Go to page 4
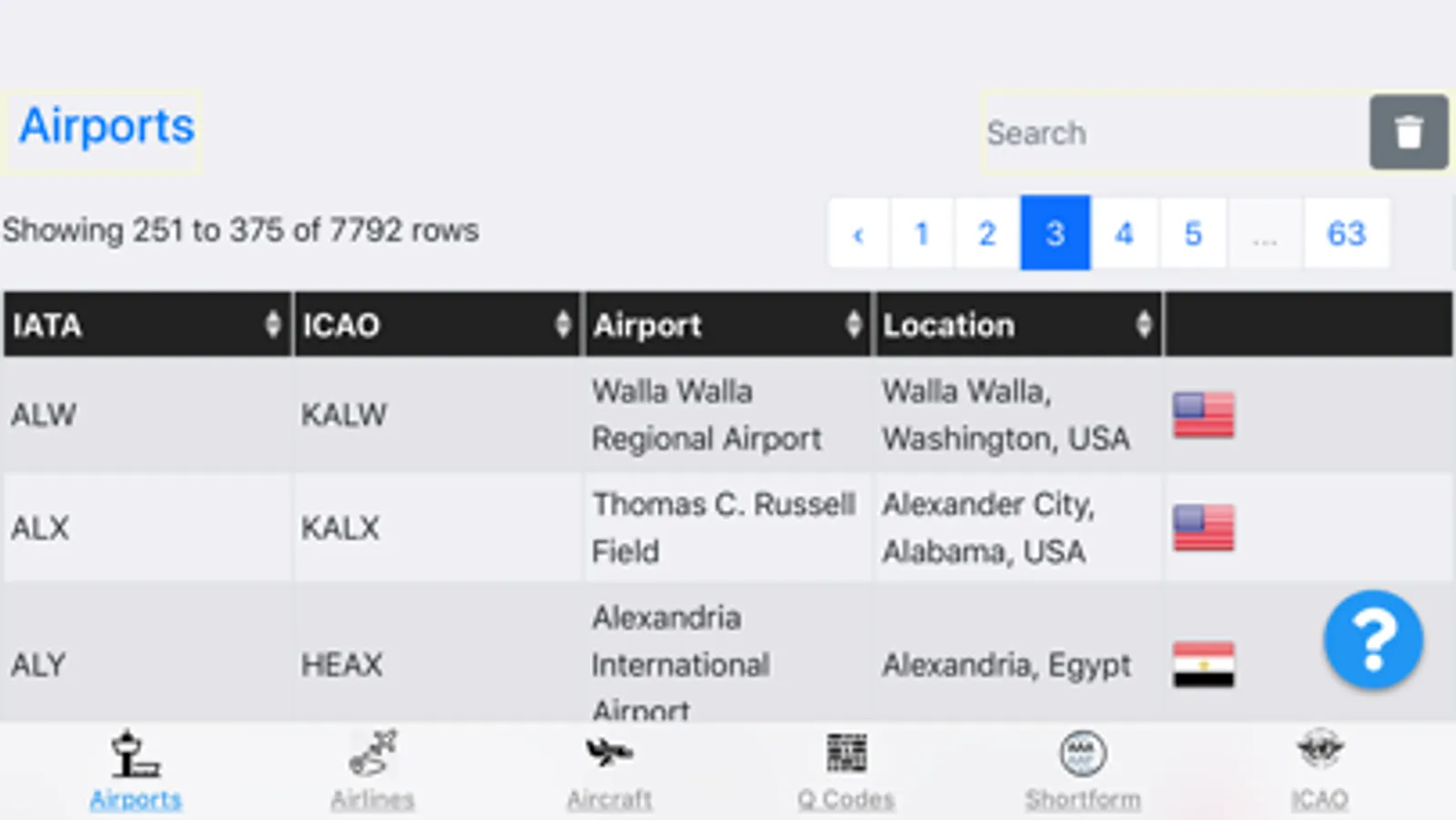 [1124, 233]
